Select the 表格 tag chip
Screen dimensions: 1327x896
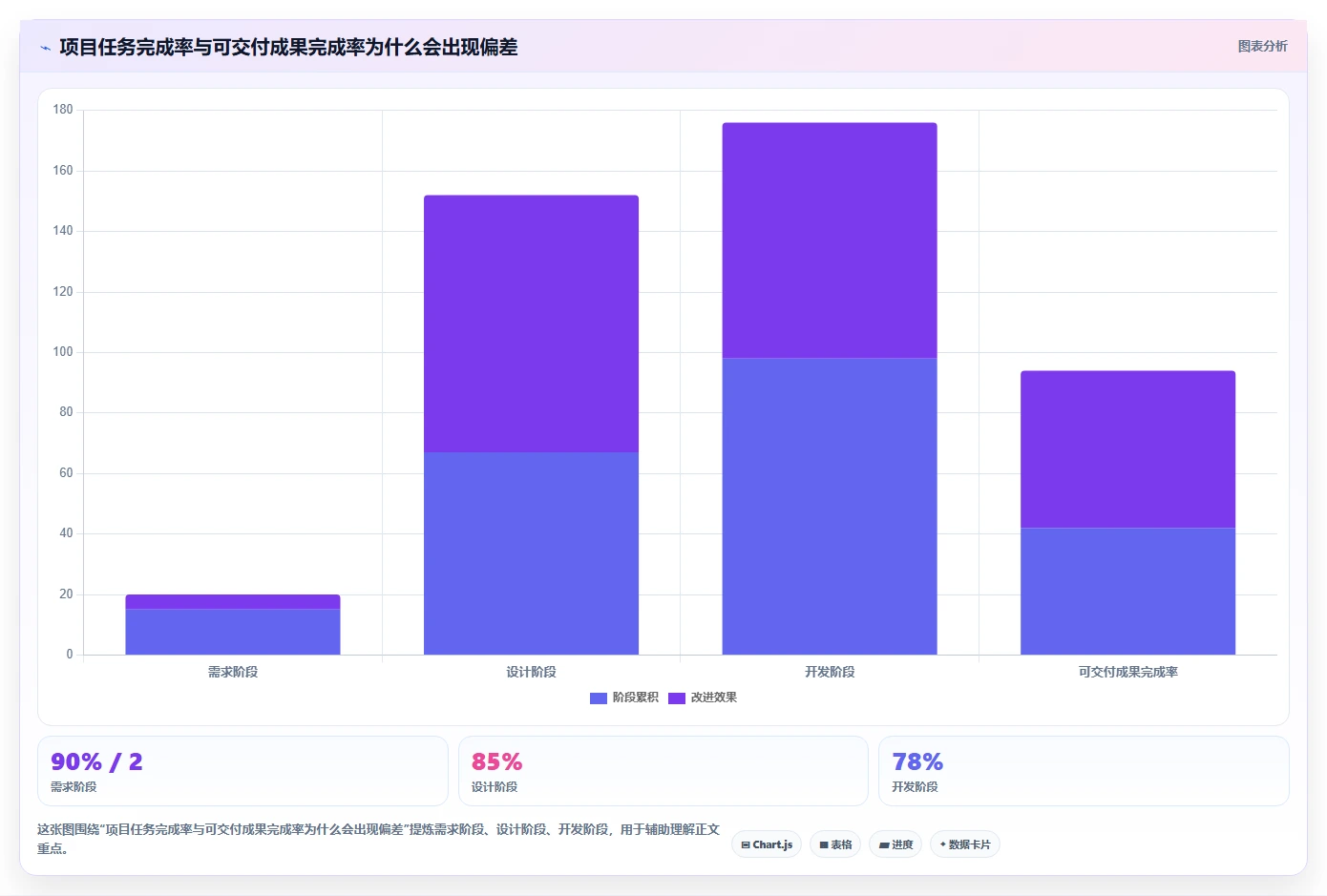tap(835, 844)
